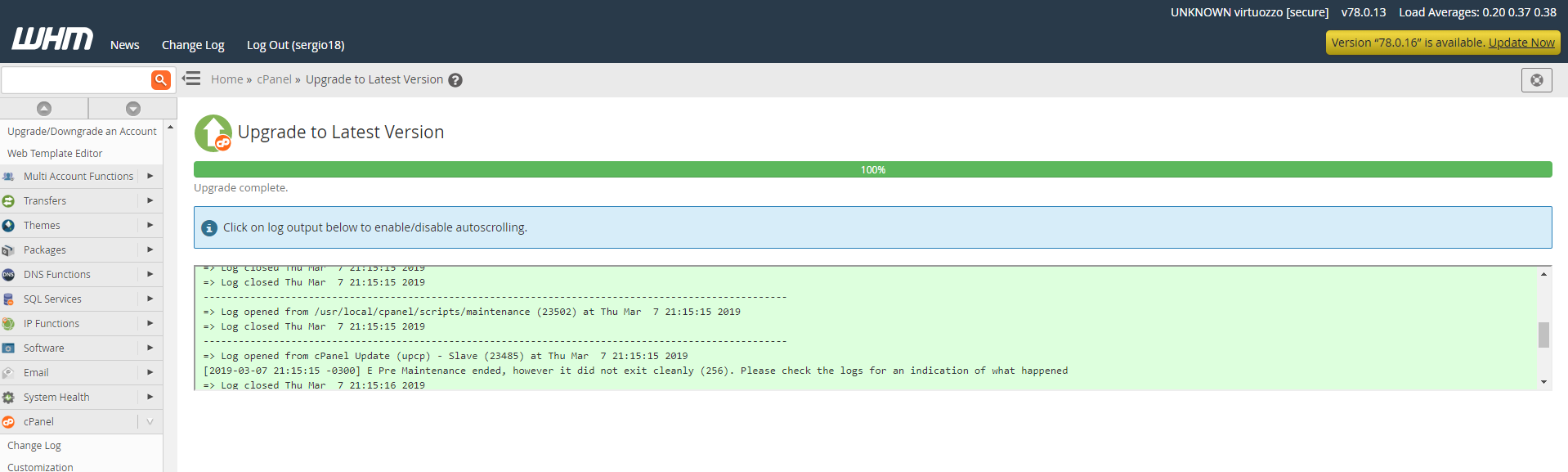The height and width of the screenshot is (472, 1568).
Task: Expand the Software section arrow
Action: coord(150,348)
